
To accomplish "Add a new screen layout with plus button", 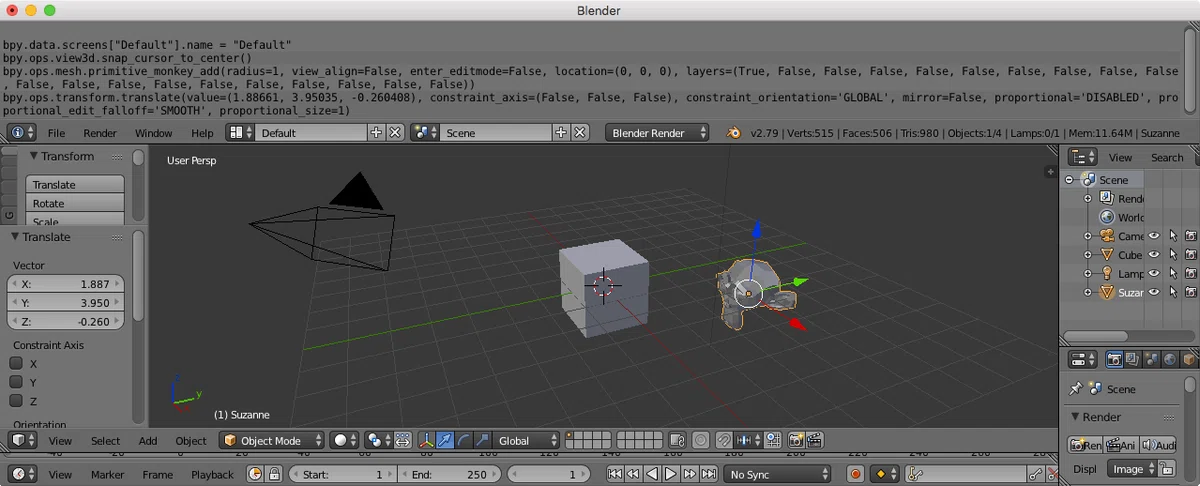I will 376,132.
